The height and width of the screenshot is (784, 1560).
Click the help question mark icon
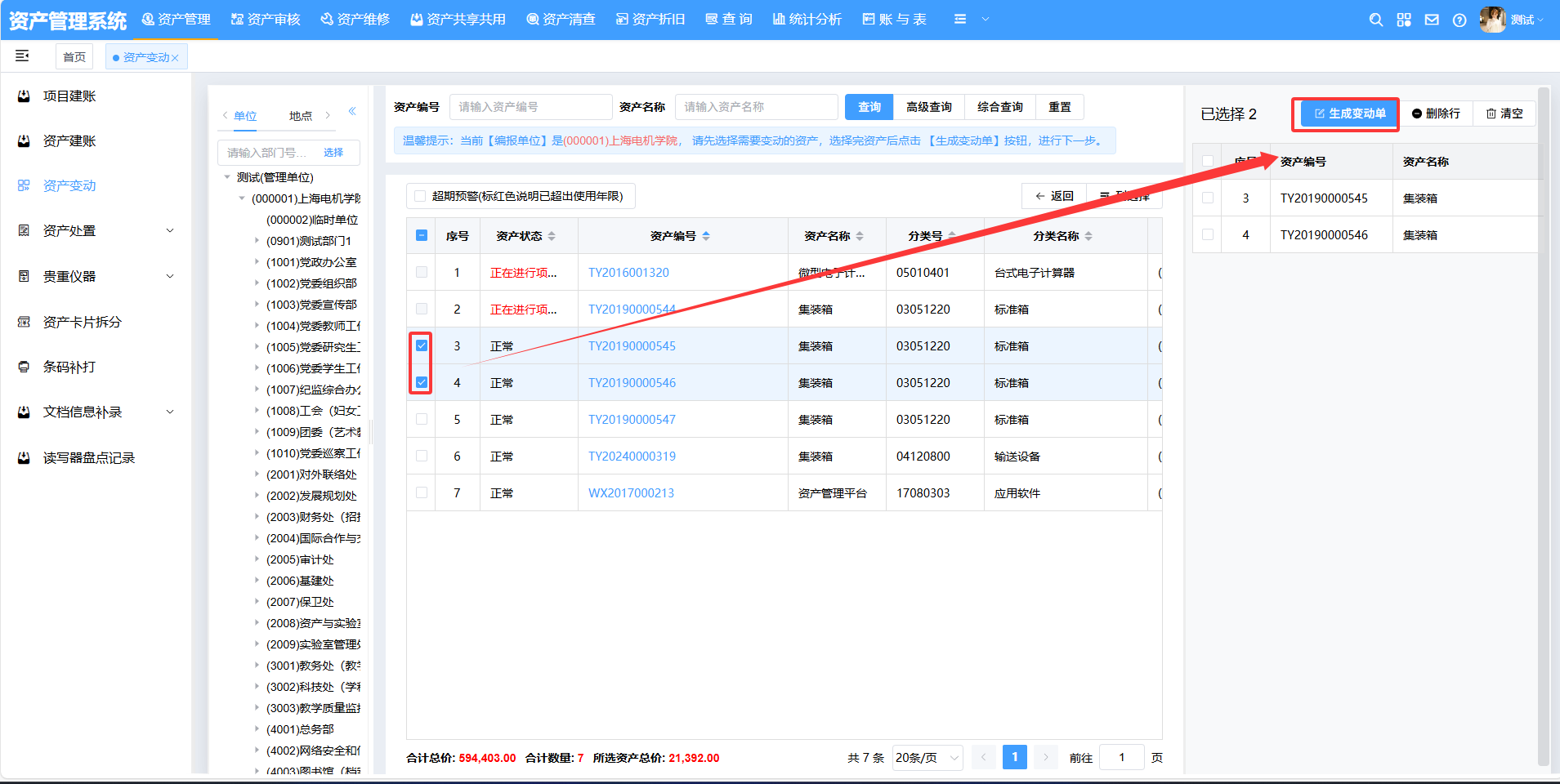point(1459,20)
